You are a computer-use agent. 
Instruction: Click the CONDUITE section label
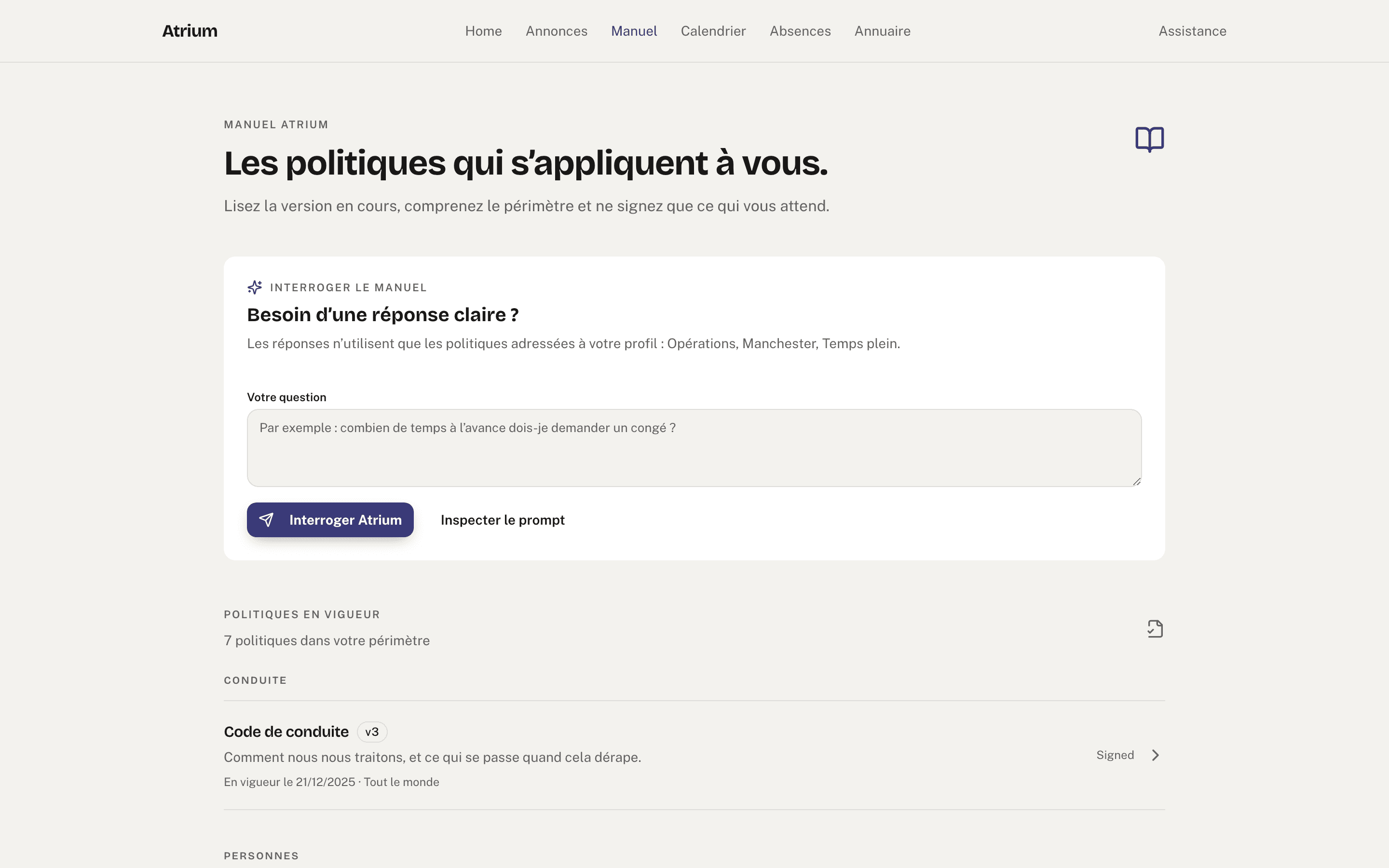click(255, 680)
